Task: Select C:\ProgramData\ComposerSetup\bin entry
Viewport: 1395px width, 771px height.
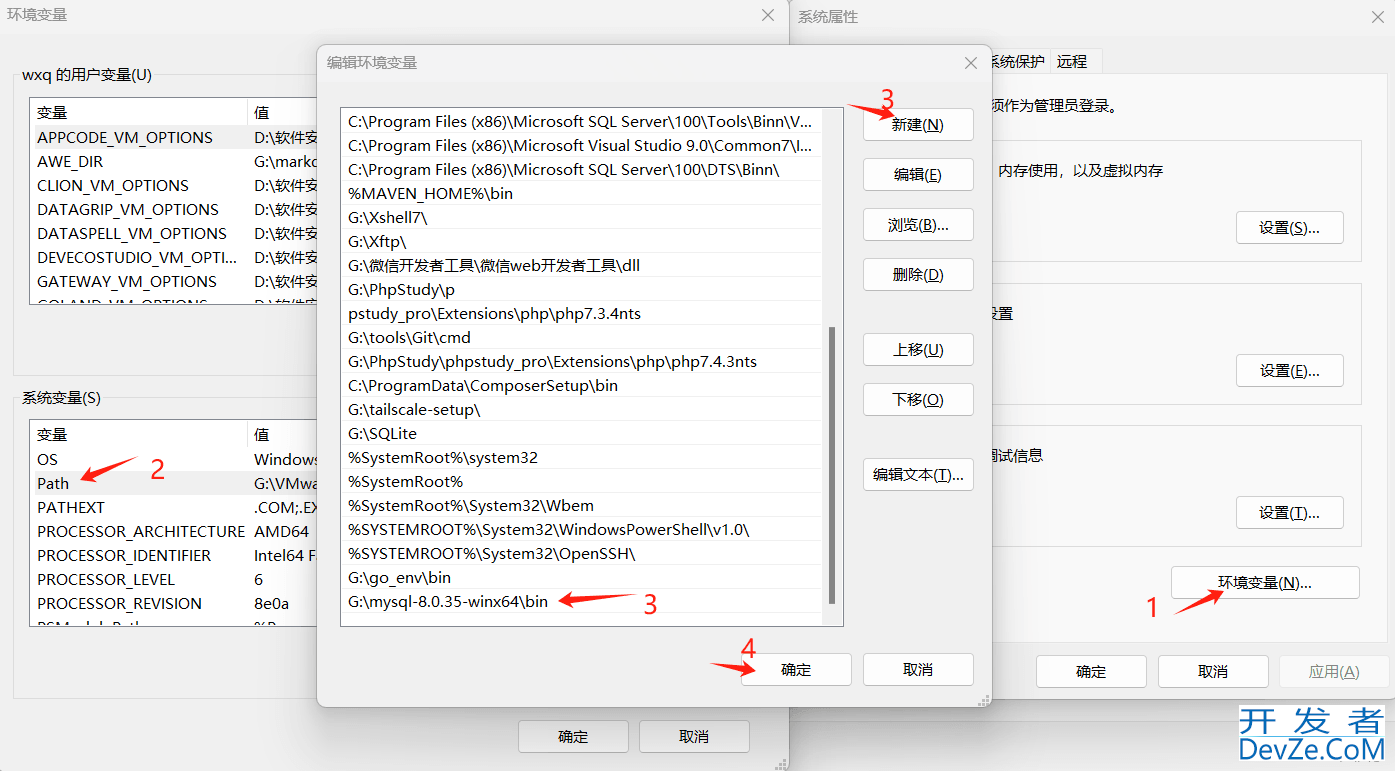Action: (582, 386)
